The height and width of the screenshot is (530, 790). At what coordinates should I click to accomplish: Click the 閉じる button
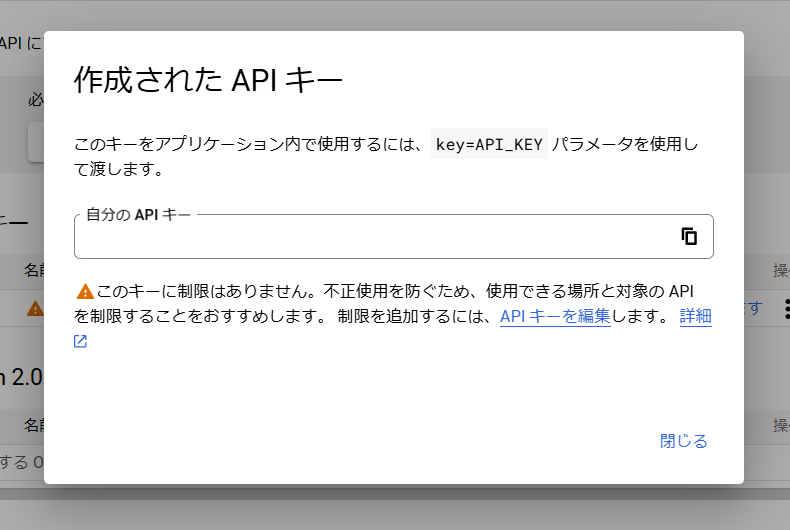pyautogui.click(x=684, y=441)
